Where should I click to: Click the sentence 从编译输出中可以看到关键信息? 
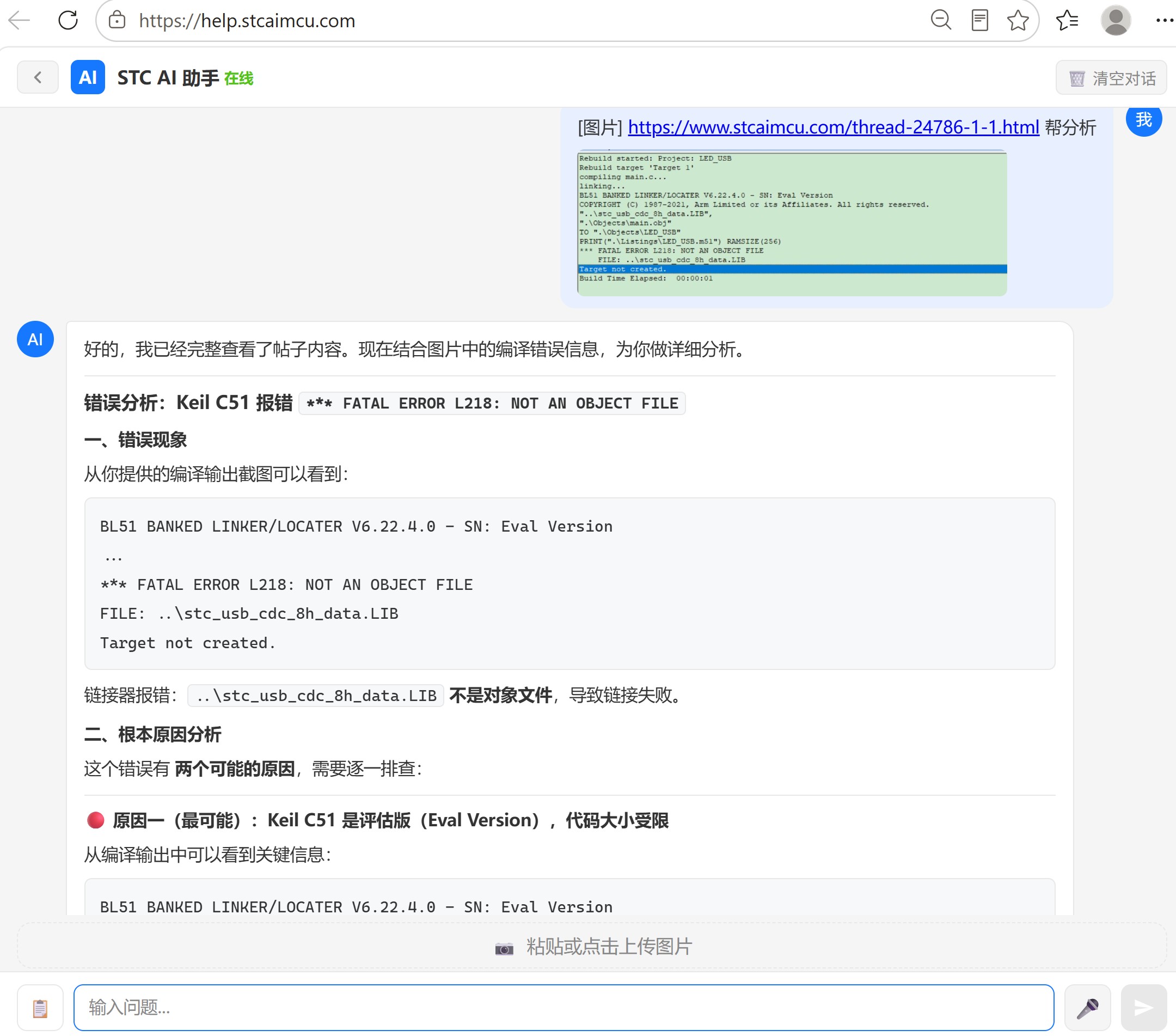(207, 854)
